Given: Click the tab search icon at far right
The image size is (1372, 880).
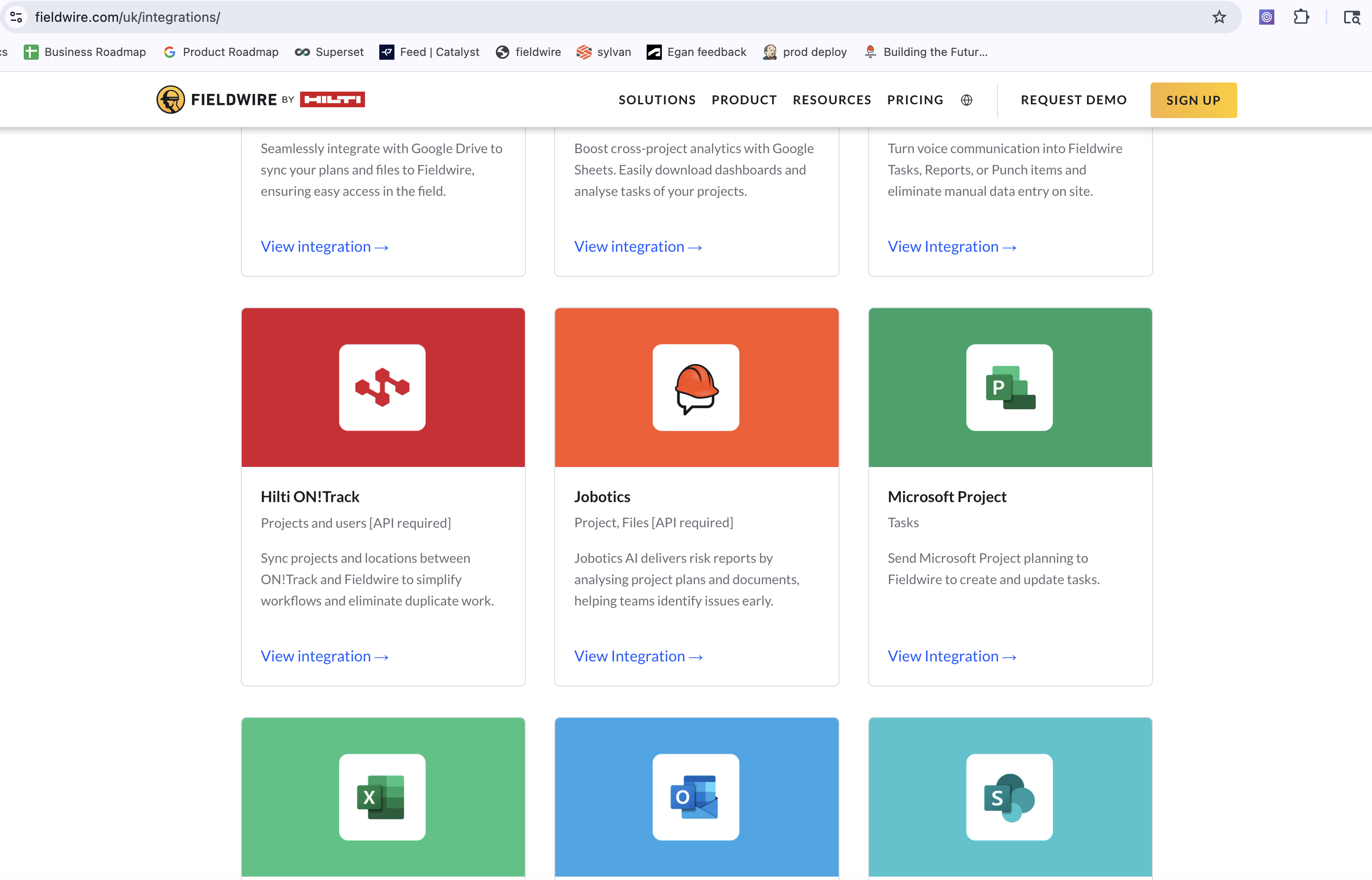Looking at the screenshot, I should 1352,17.
